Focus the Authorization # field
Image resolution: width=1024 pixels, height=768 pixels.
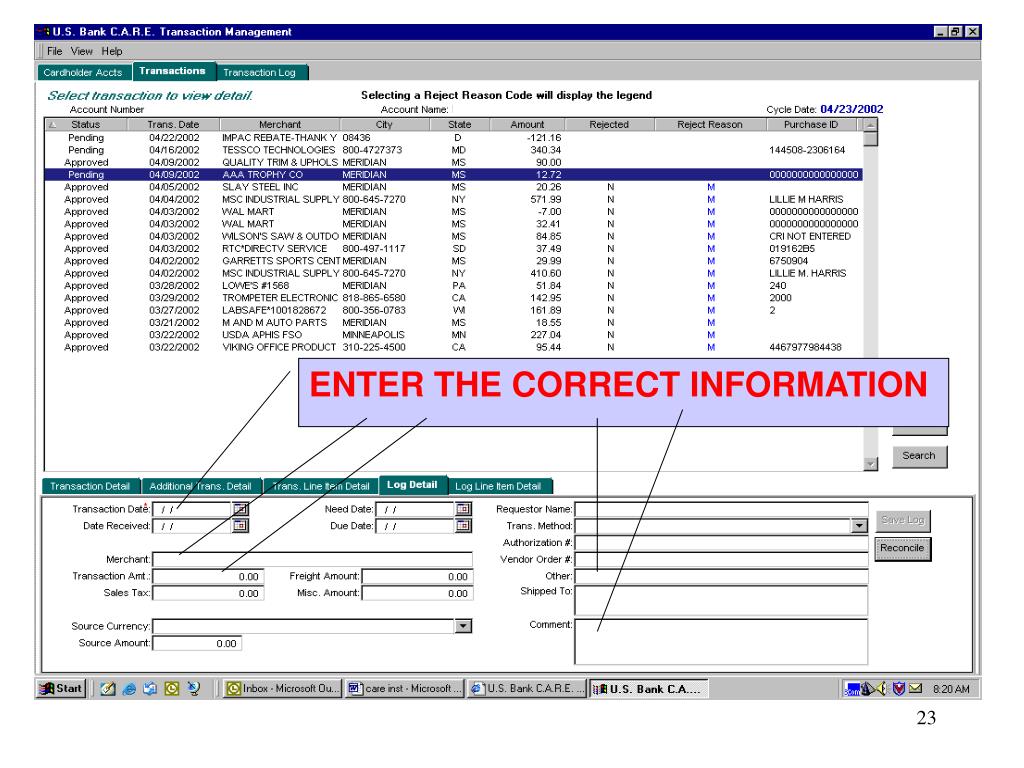(x=722, y=543)
